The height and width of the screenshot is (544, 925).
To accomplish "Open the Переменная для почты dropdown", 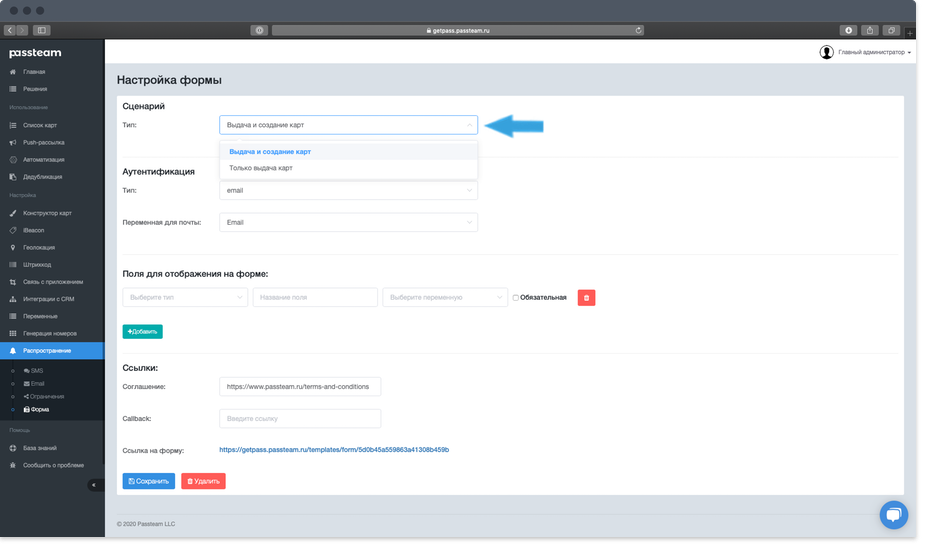I will coord(349,222).
